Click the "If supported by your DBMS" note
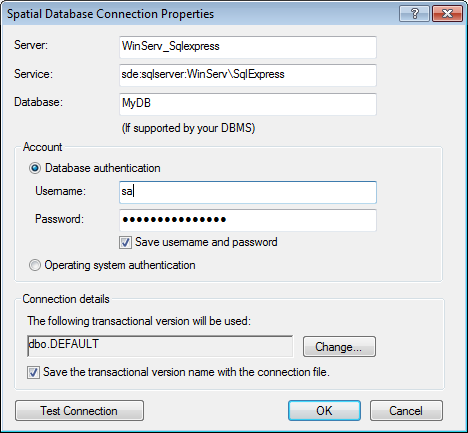The width and height of the screenshot is (468, 433). (188, 128)
